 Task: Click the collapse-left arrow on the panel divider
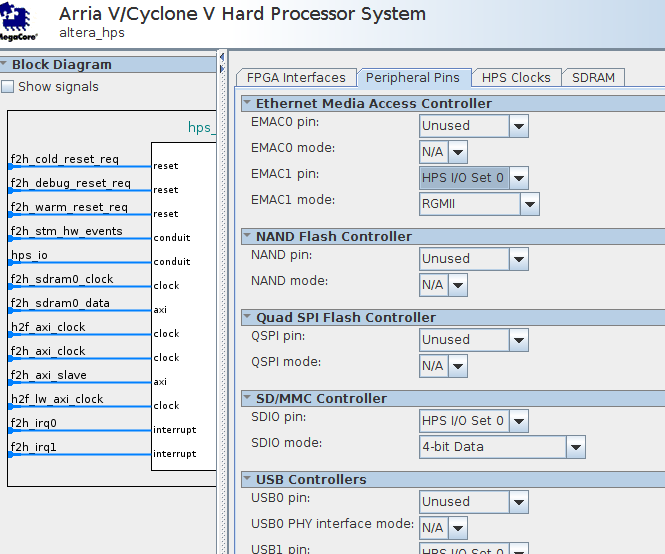222,57
